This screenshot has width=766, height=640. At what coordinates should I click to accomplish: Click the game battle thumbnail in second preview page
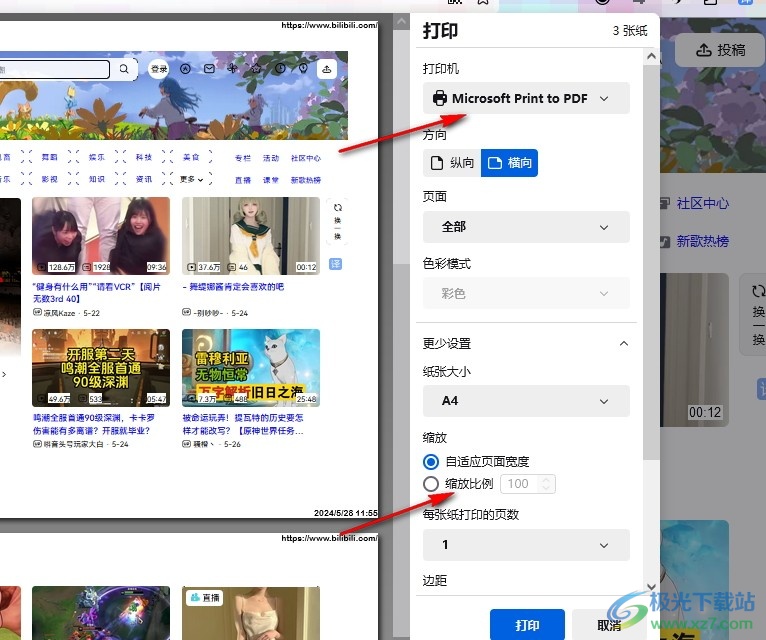point(101,613)
